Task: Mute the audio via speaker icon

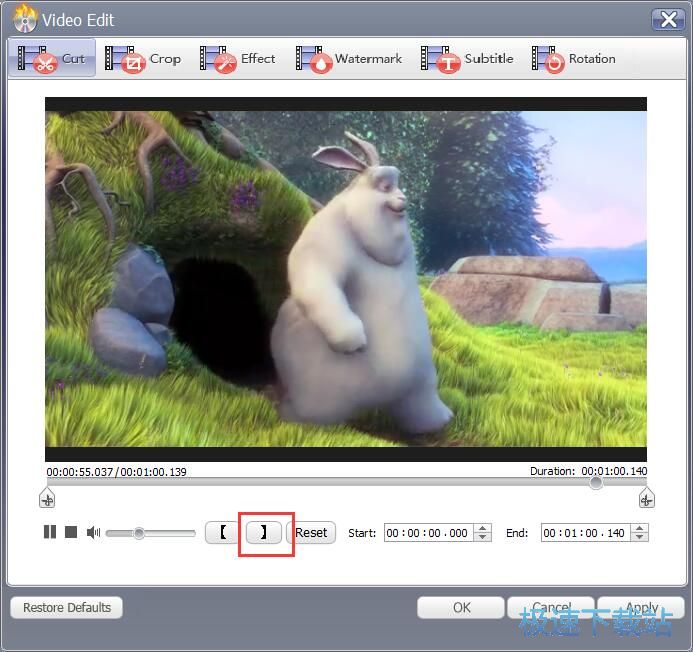Action: pyautogui.click(x=93, y=532)
